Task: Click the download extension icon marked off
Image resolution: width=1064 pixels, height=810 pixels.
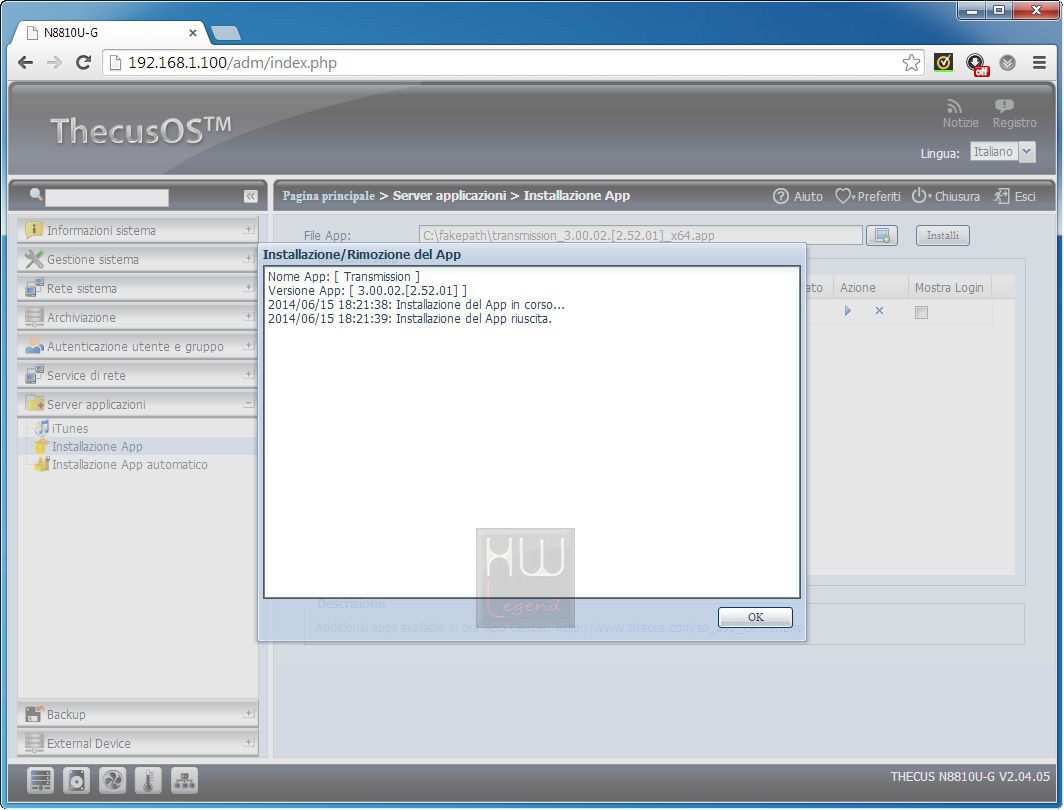Action: (976, 64)
